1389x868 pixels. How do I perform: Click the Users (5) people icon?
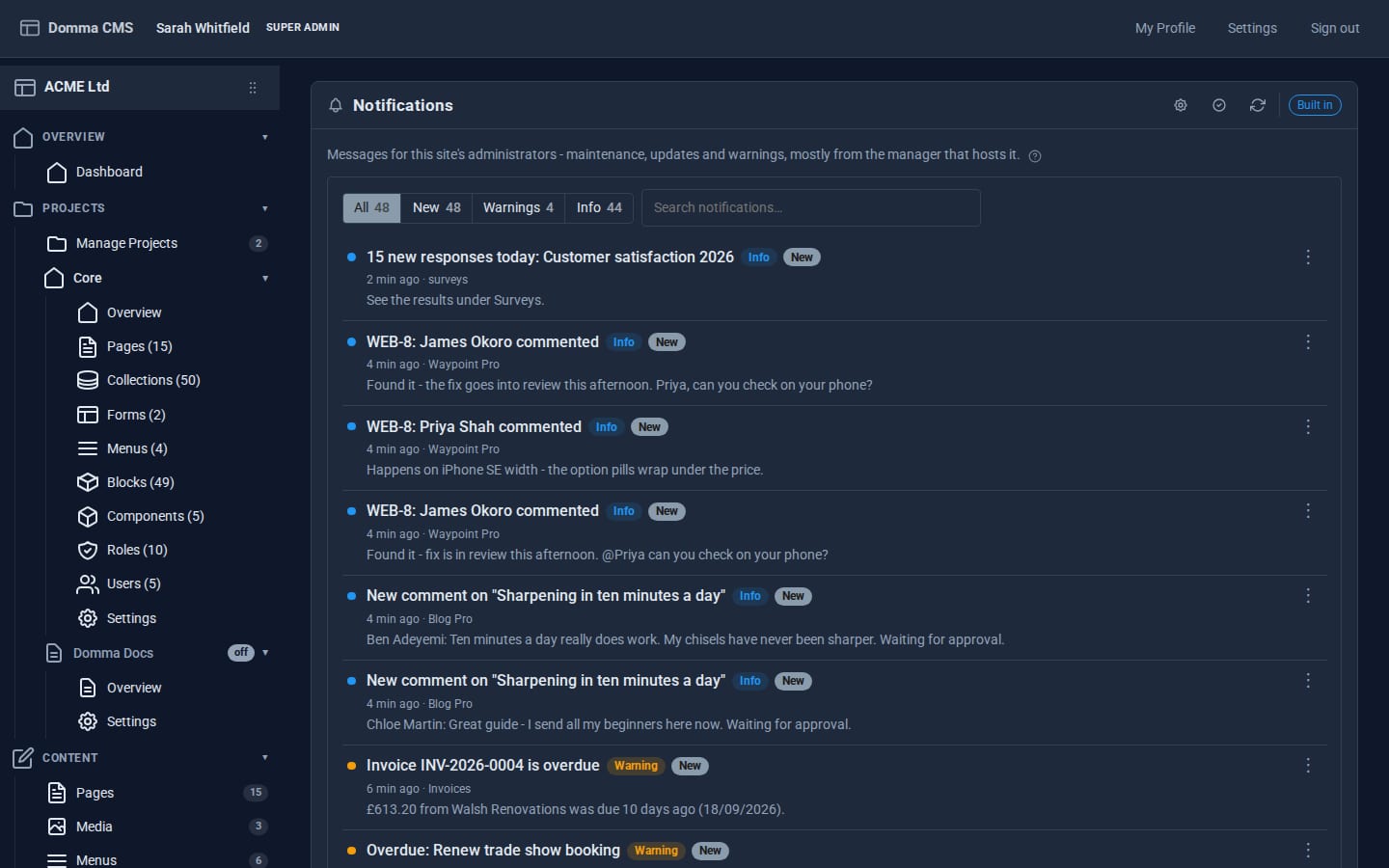click(88, 583)
